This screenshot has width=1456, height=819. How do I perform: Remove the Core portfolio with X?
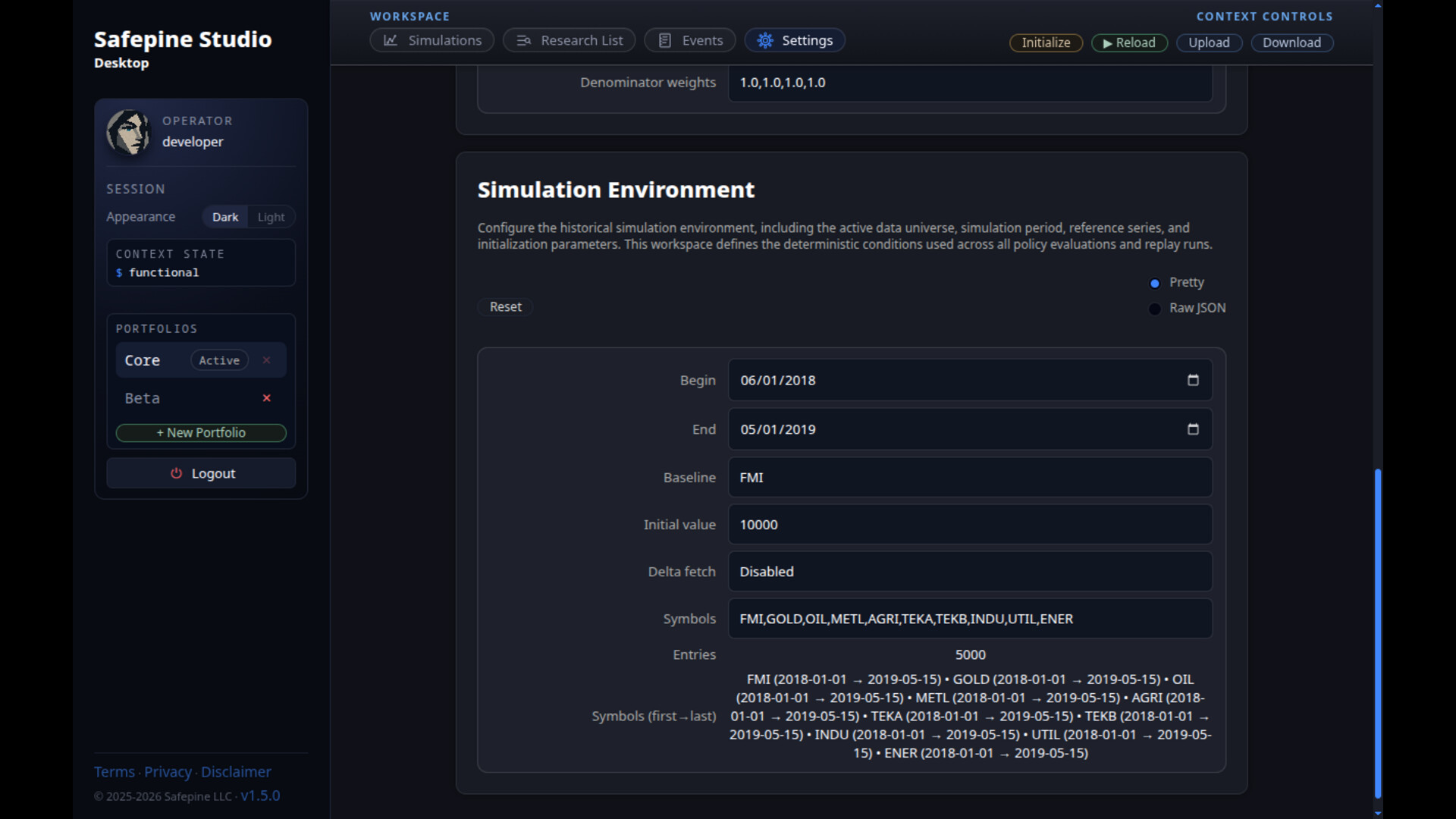coord(267,360)
